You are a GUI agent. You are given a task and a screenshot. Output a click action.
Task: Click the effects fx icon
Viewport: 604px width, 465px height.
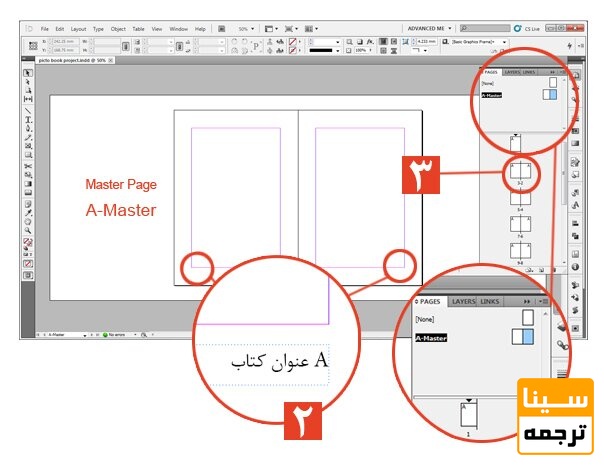click(370, 42)
